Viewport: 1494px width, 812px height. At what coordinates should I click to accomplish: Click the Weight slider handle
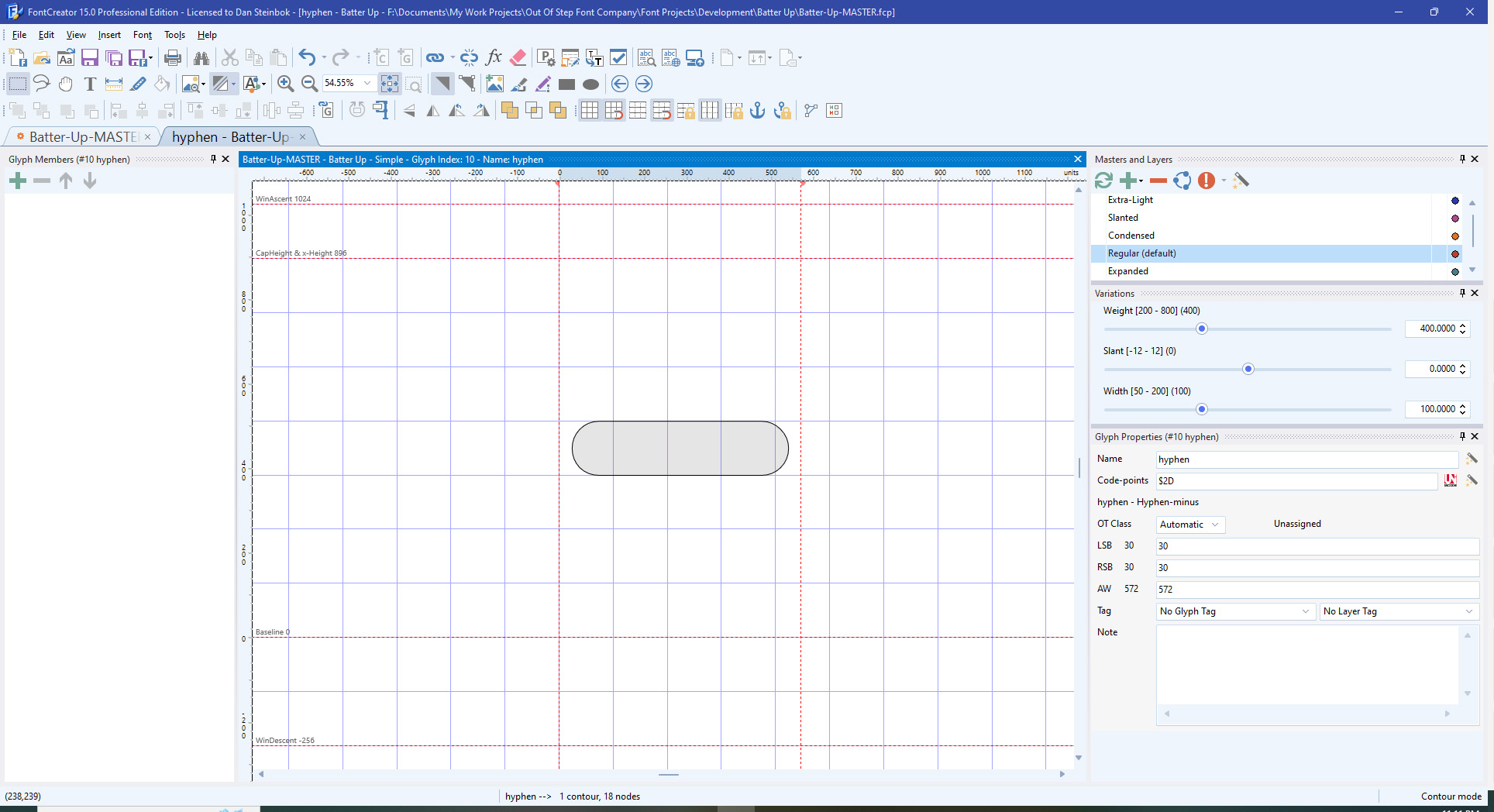pyautogui.click(x=1202, y=329)
